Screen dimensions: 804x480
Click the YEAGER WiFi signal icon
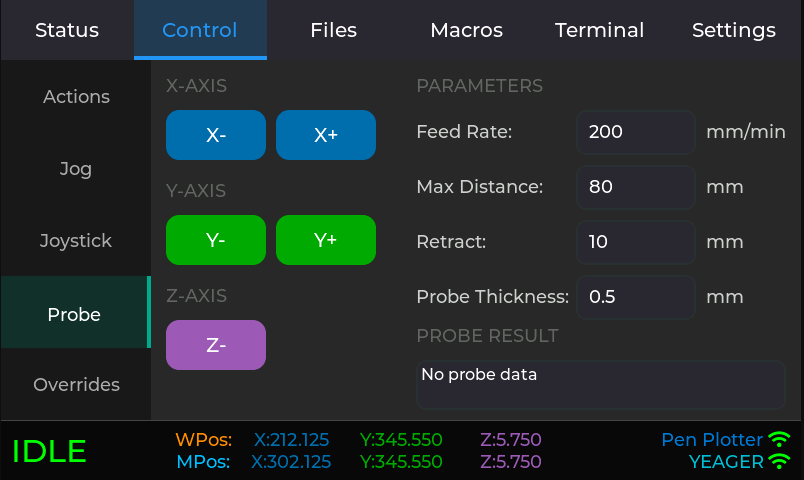(x=779, y=462)
